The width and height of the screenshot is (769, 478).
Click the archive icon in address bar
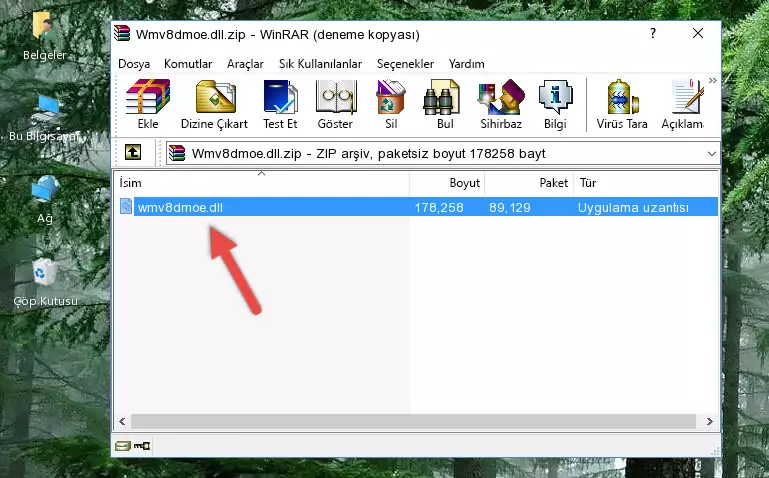click(177, 153)
